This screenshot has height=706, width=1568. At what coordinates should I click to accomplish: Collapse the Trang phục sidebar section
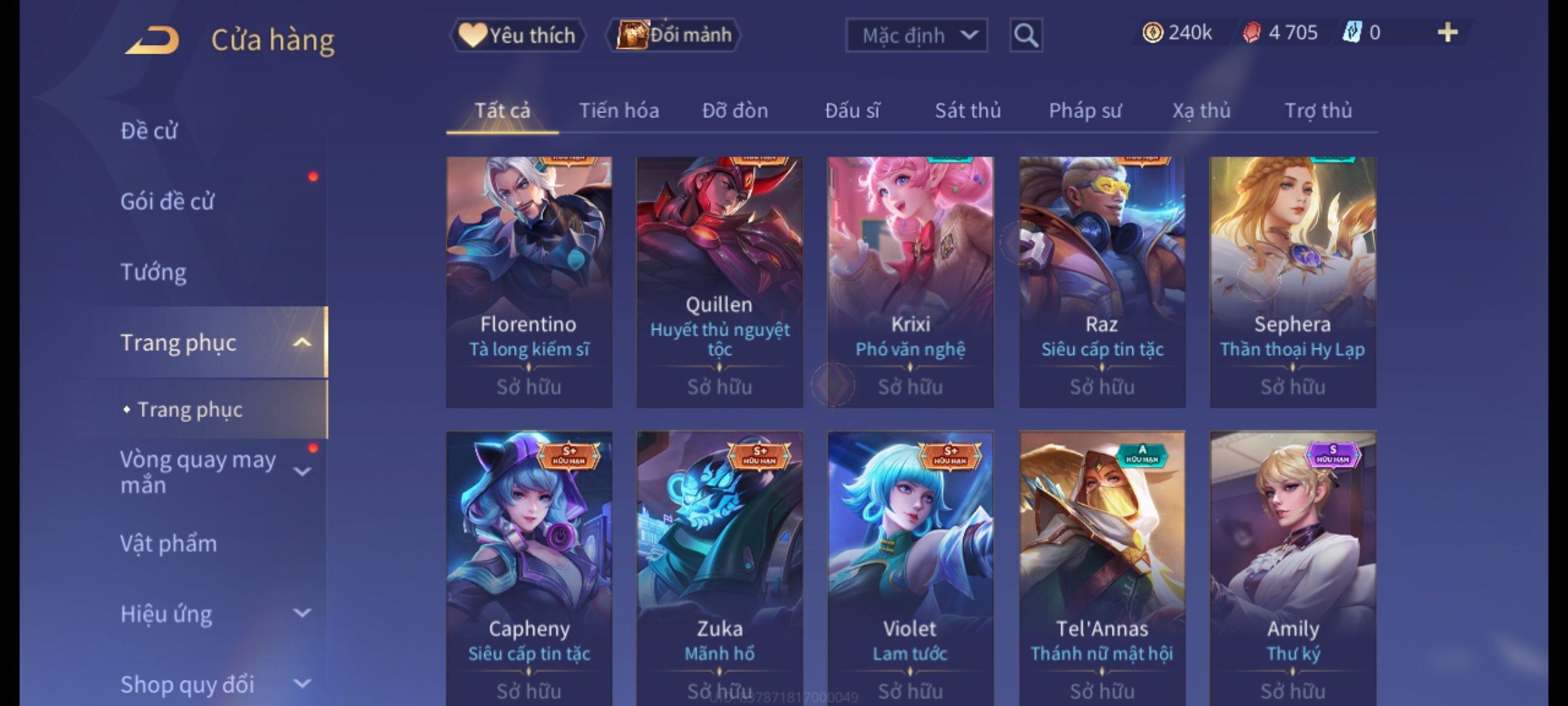302,343
